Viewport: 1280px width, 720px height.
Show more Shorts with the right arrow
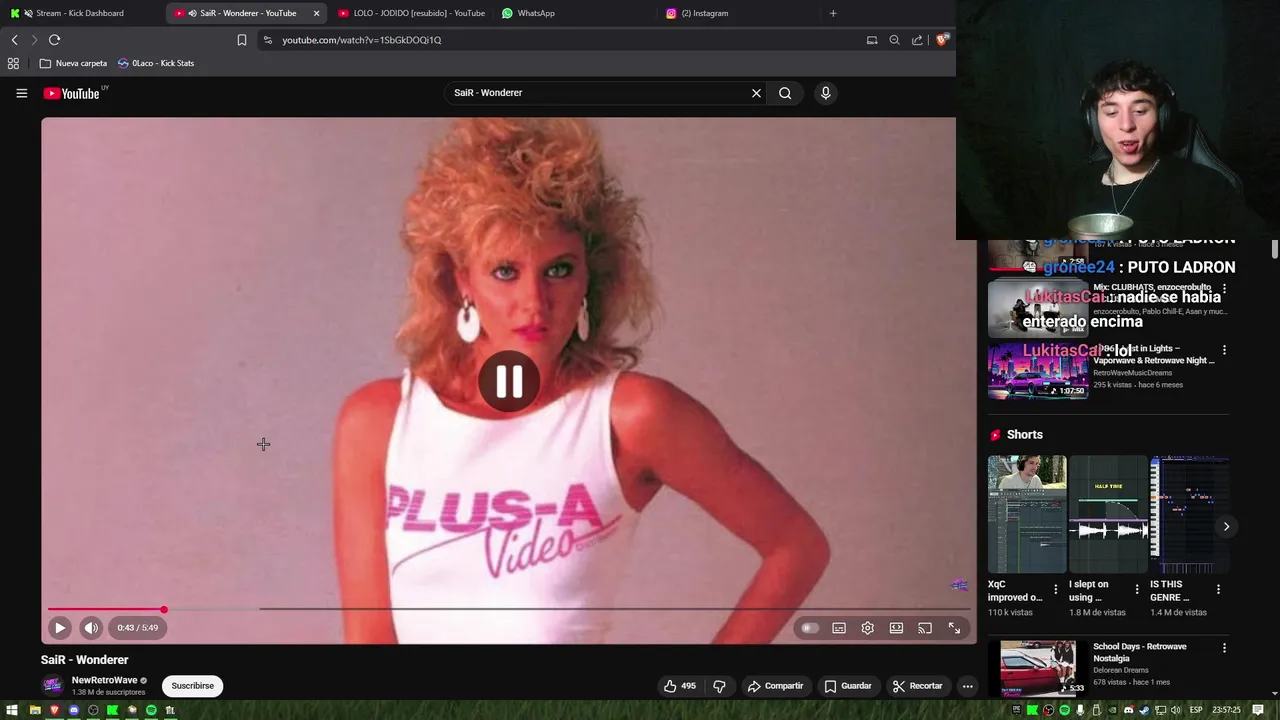[x=1226, y=526]
